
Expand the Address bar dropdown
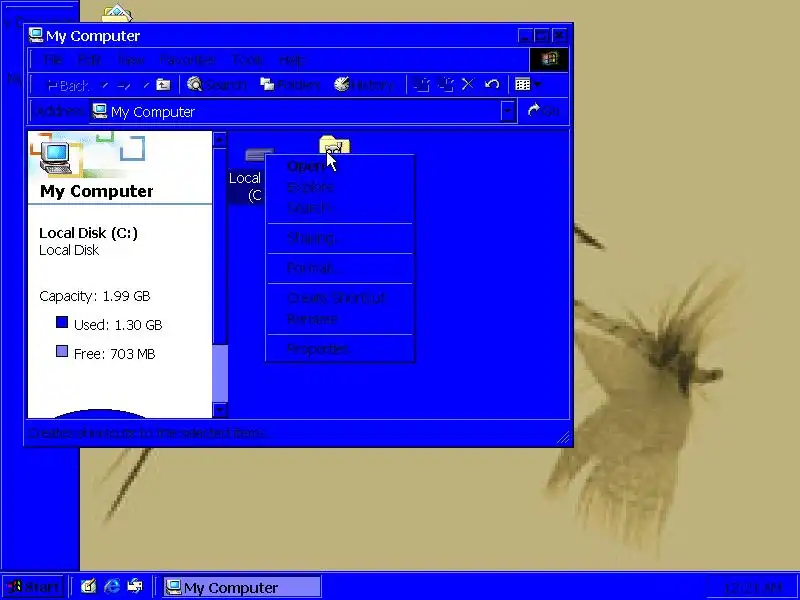pos(507,111)
